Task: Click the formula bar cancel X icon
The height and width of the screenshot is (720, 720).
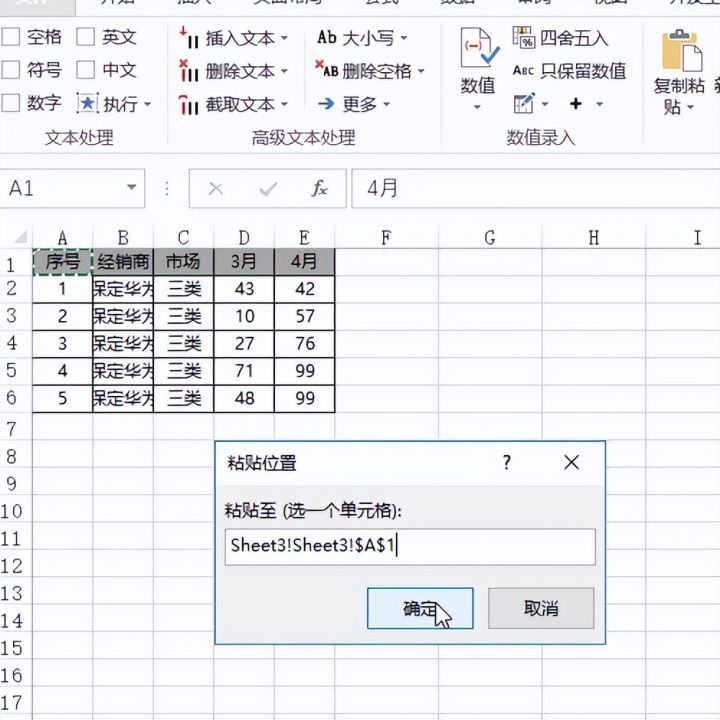Action: coord(215,189)
